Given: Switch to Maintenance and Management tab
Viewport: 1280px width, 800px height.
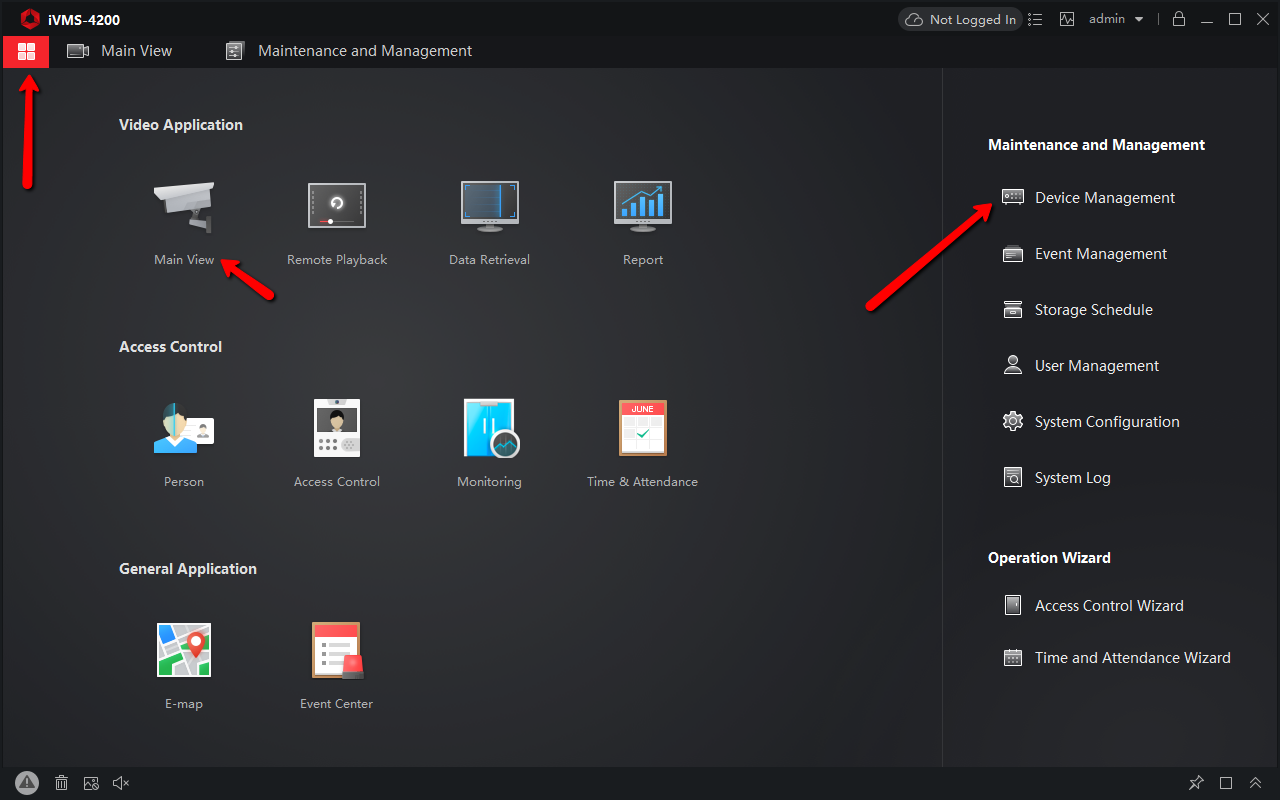Looking at the screenshot, I should tap(349, 51).
